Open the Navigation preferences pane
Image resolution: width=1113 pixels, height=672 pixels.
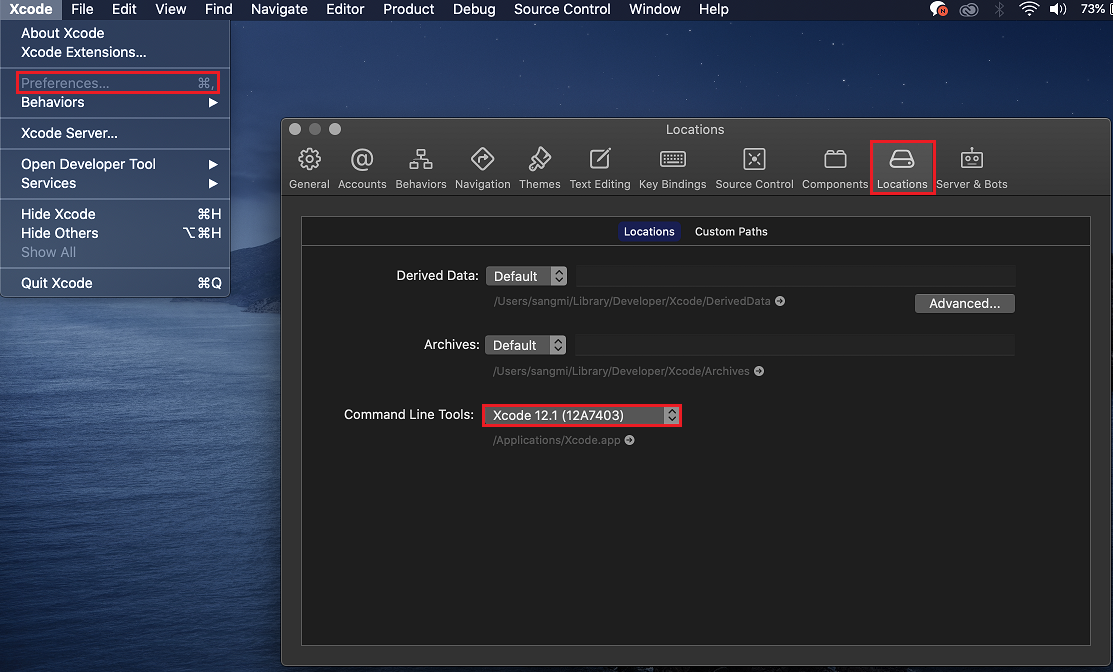click(483, 165)
